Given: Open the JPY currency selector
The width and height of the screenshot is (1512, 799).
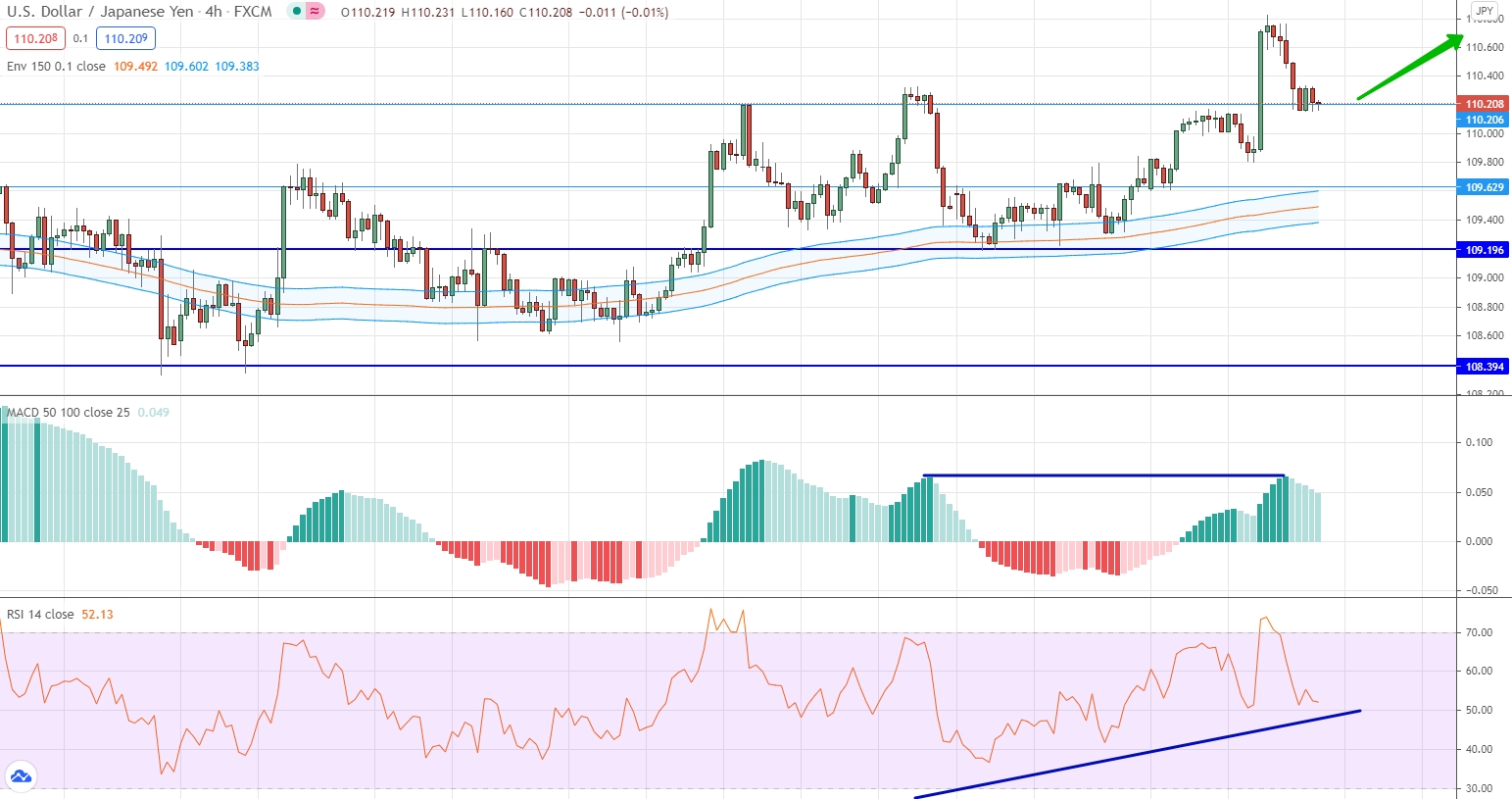Looking at the screenshot, I should click(1485, 12).
